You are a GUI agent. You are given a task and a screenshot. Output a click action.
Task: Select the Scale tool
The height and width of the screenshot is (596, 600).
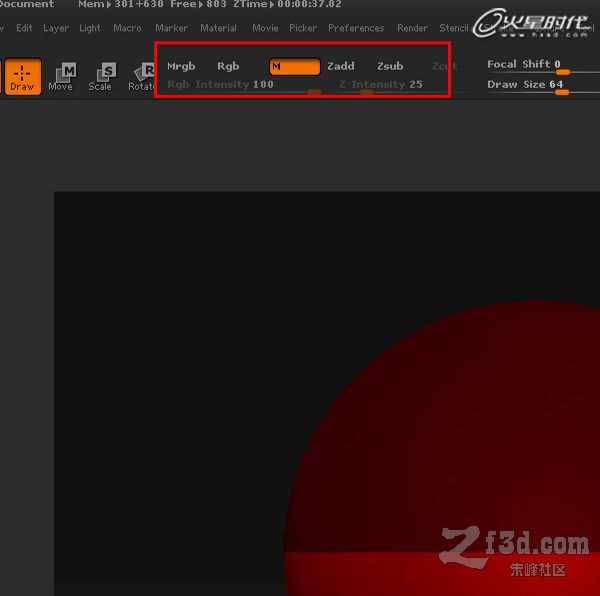coord(101,77)
